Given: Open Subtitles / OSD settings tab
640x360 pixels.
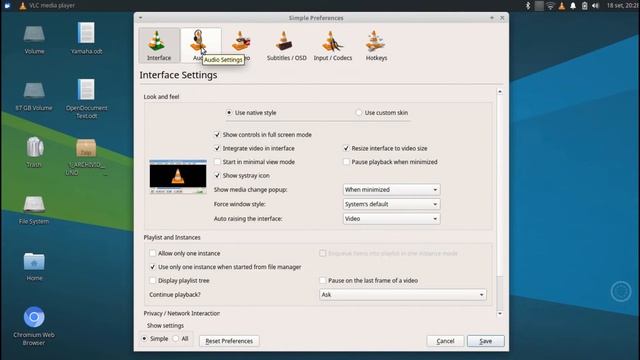Looking at the screenshot, I should [286, 46].
